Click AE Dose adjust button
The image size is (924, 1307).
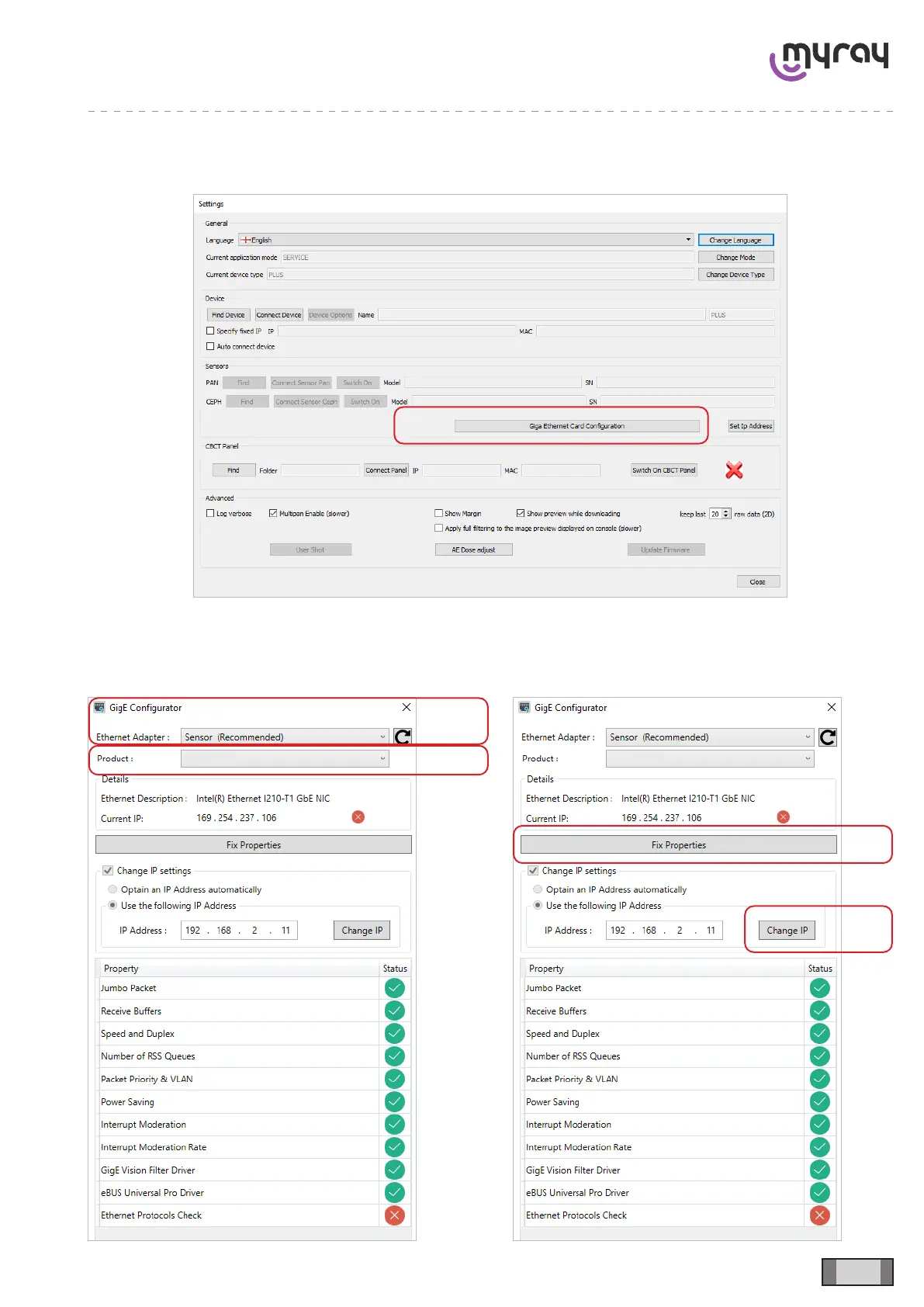473,549
